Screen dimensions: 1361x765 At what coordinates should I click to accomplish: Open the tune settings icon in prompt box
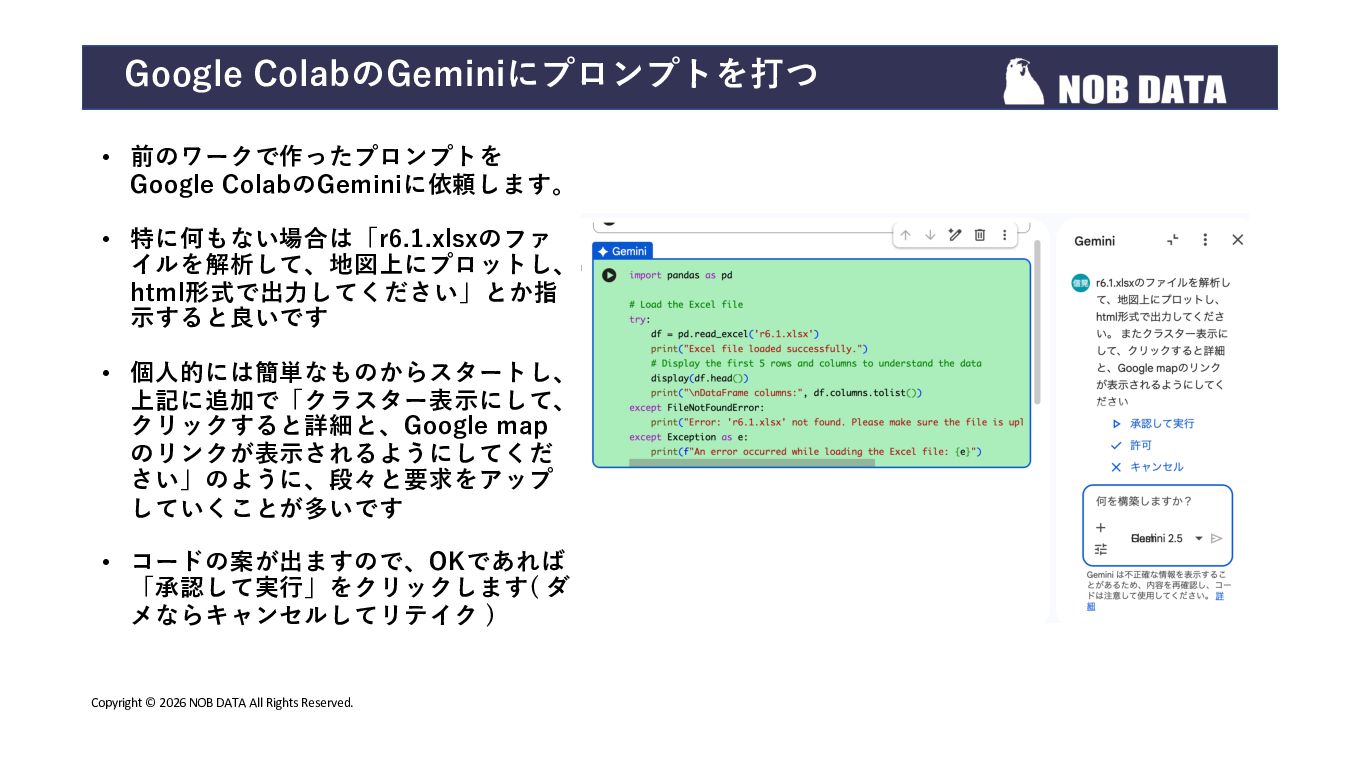point(1101,549)
